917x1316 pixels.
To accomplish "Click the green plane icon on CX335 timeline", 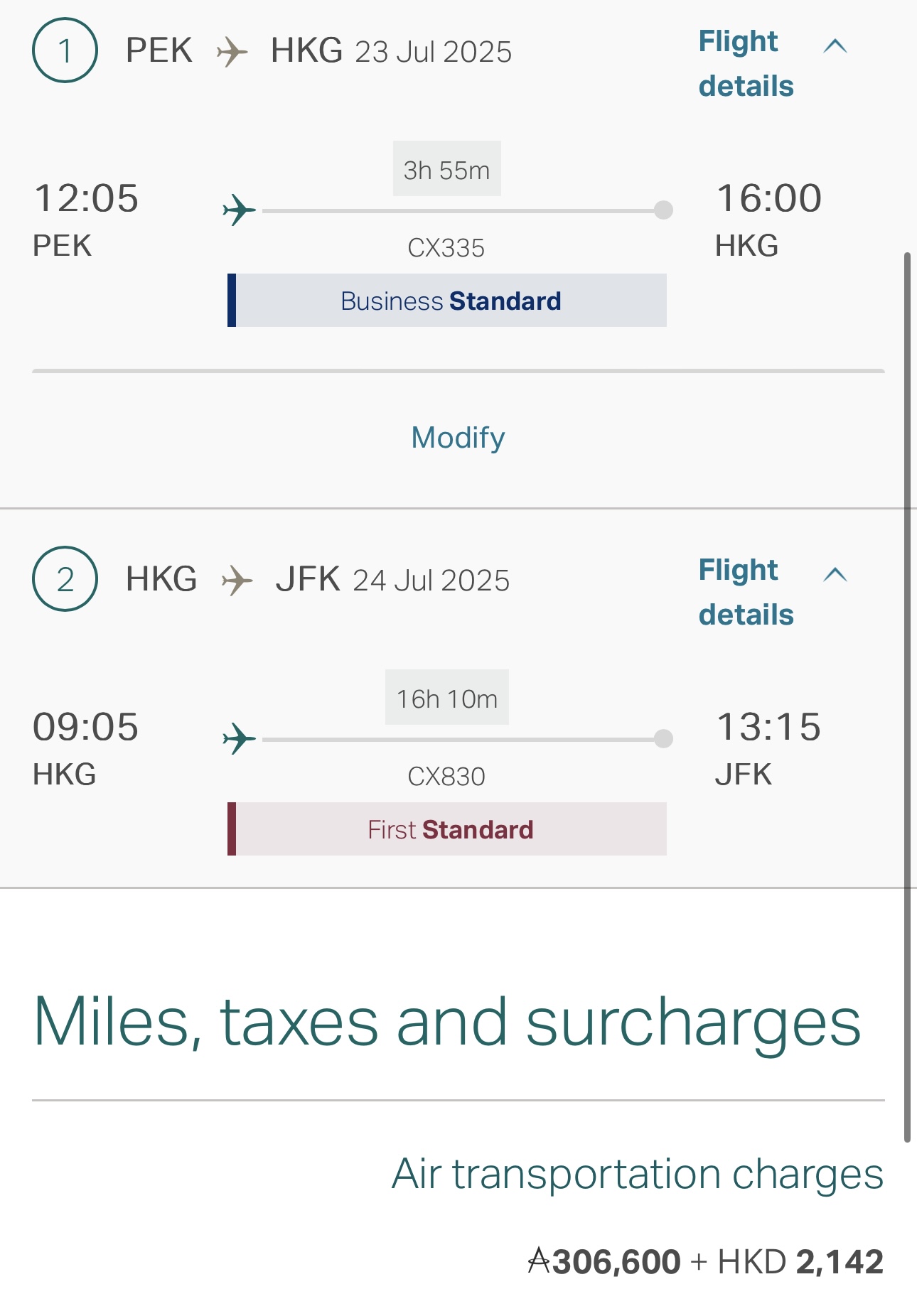I will click(x=240, y=210).
